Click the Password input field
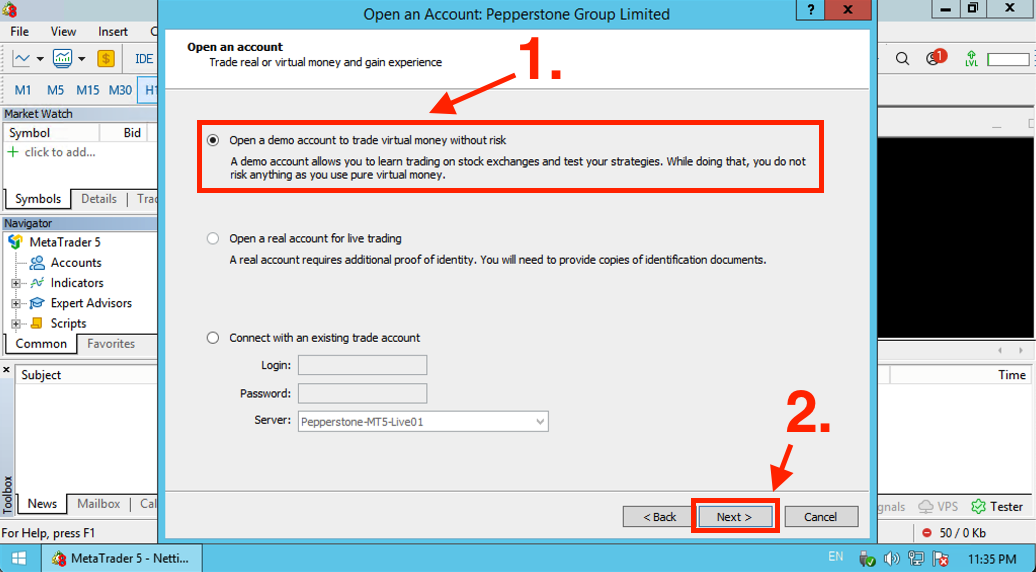1036x572 pixels. (x=362, y=394)
